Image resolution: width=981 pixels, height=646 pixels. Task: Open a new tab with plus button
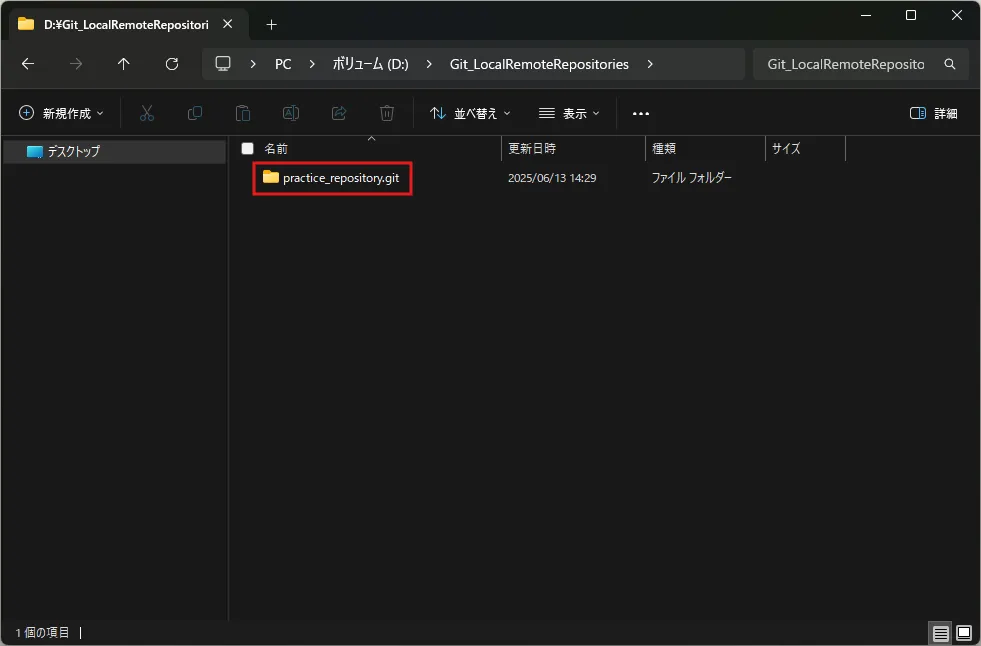point(271,24)
